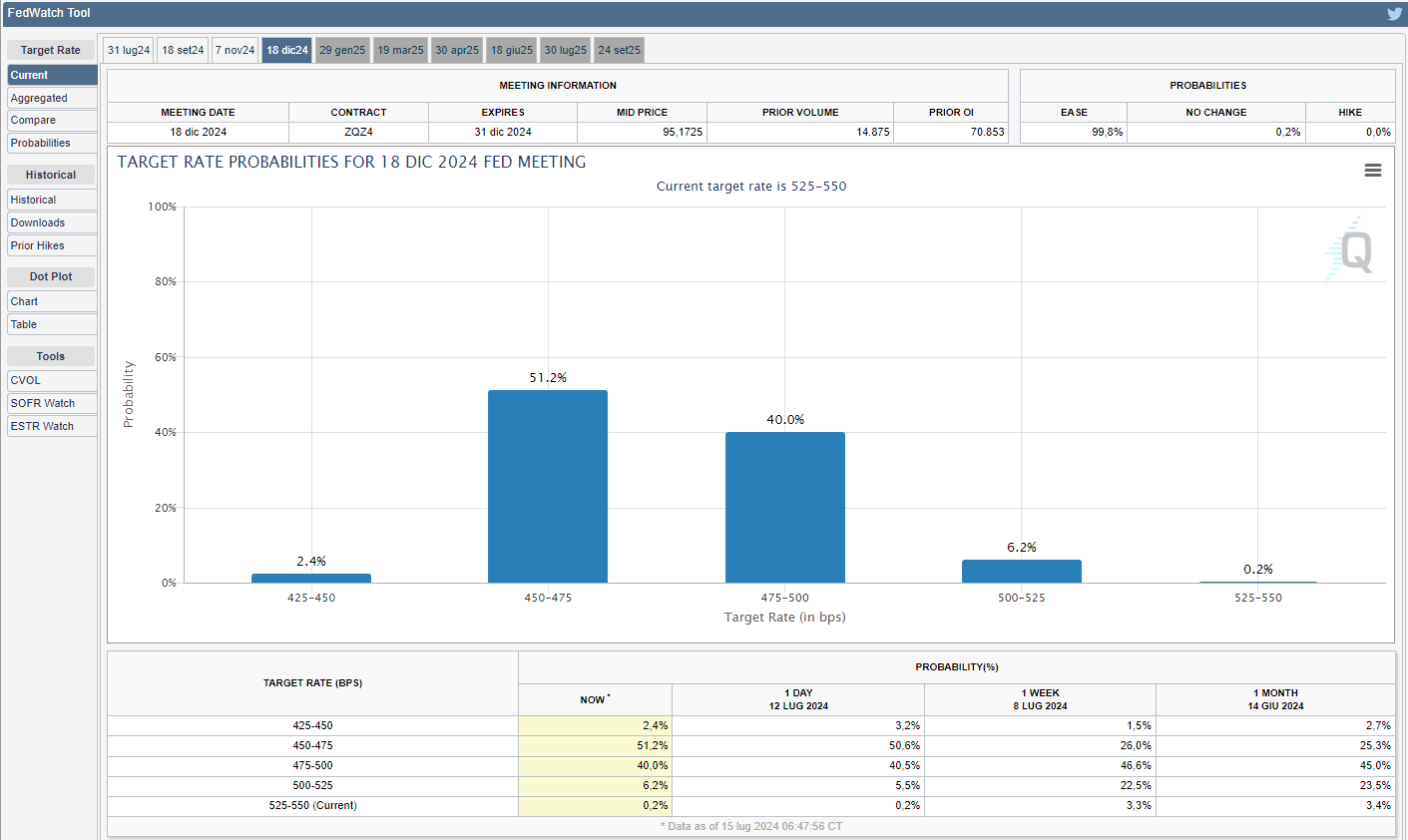Open the Probabilities view
1408x840 pixels.
pos(52,143)
